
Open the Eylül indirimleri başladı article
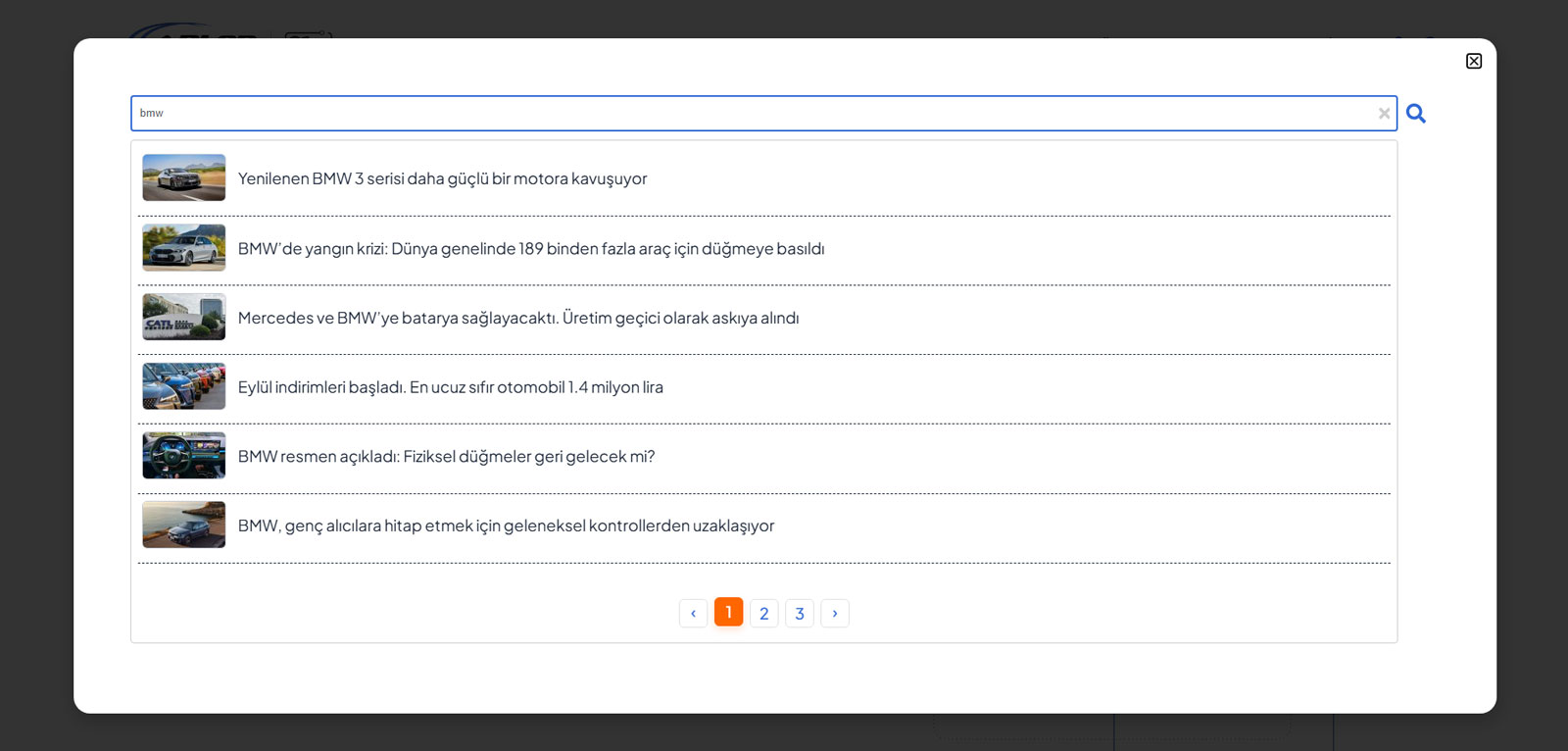pos(451,387)
